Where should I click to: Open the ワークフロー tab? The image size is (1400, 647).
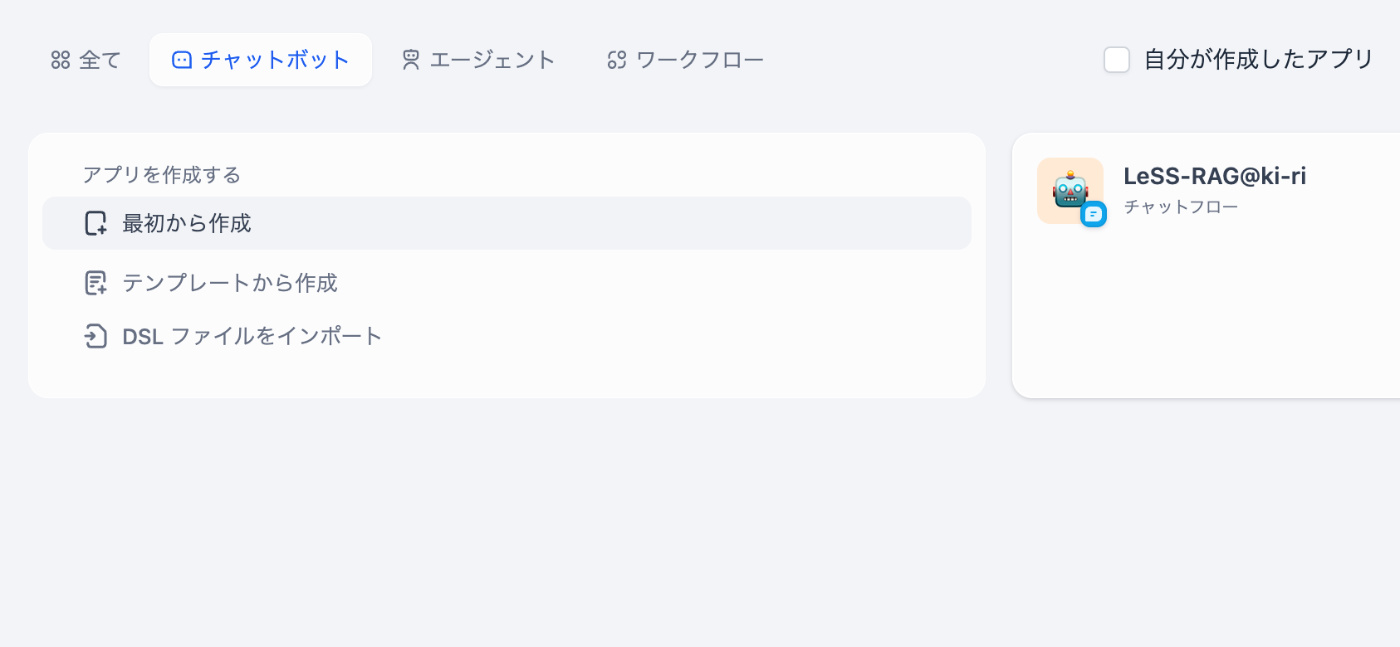[685, 60]
